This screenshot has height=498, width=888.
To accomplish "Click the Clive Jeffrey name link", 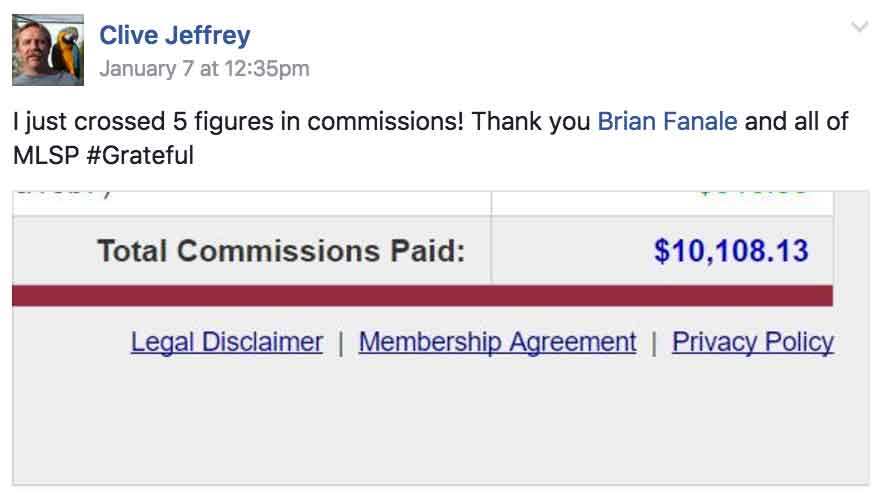I will [x=174, y=35].
